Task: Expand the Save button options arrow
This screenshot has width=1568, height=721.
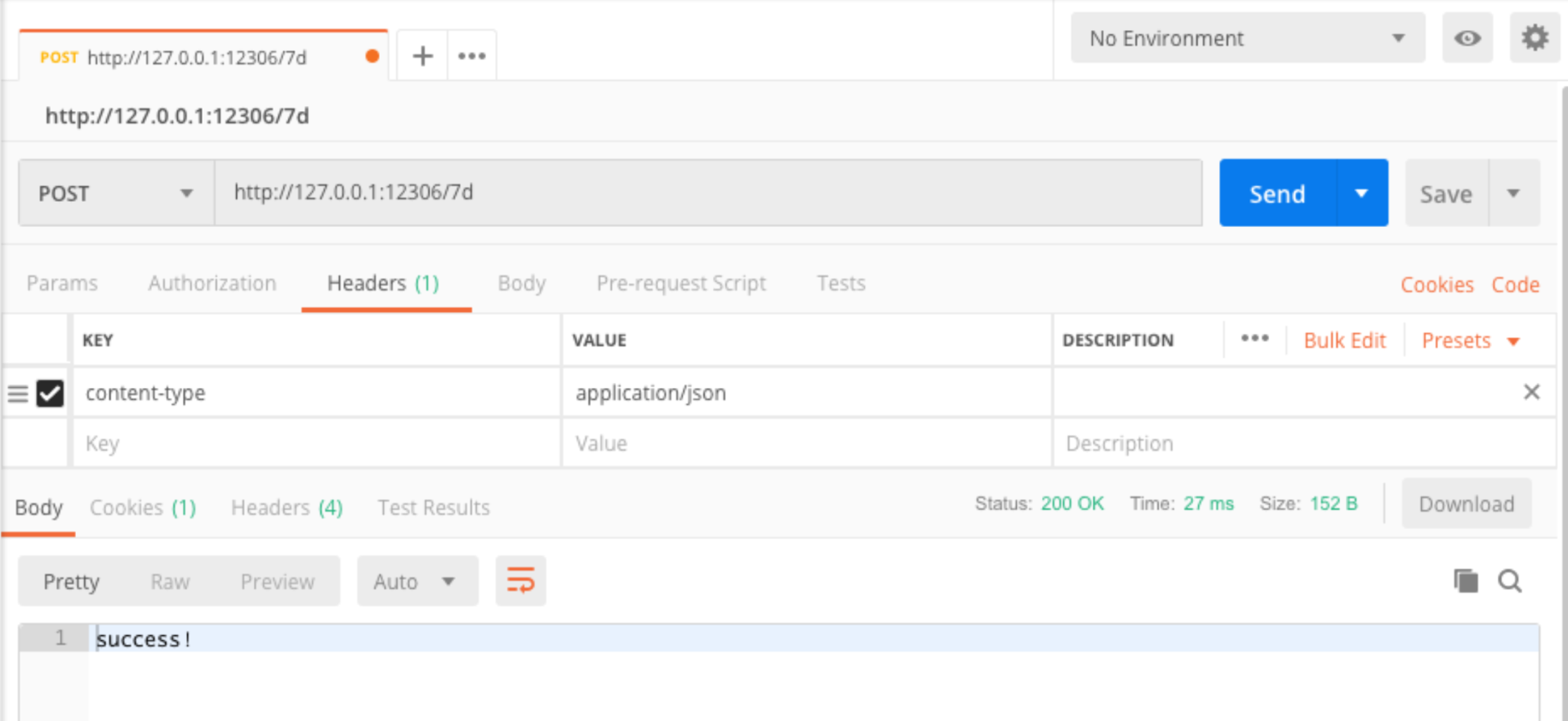Action: click(x=1513, y=193)
